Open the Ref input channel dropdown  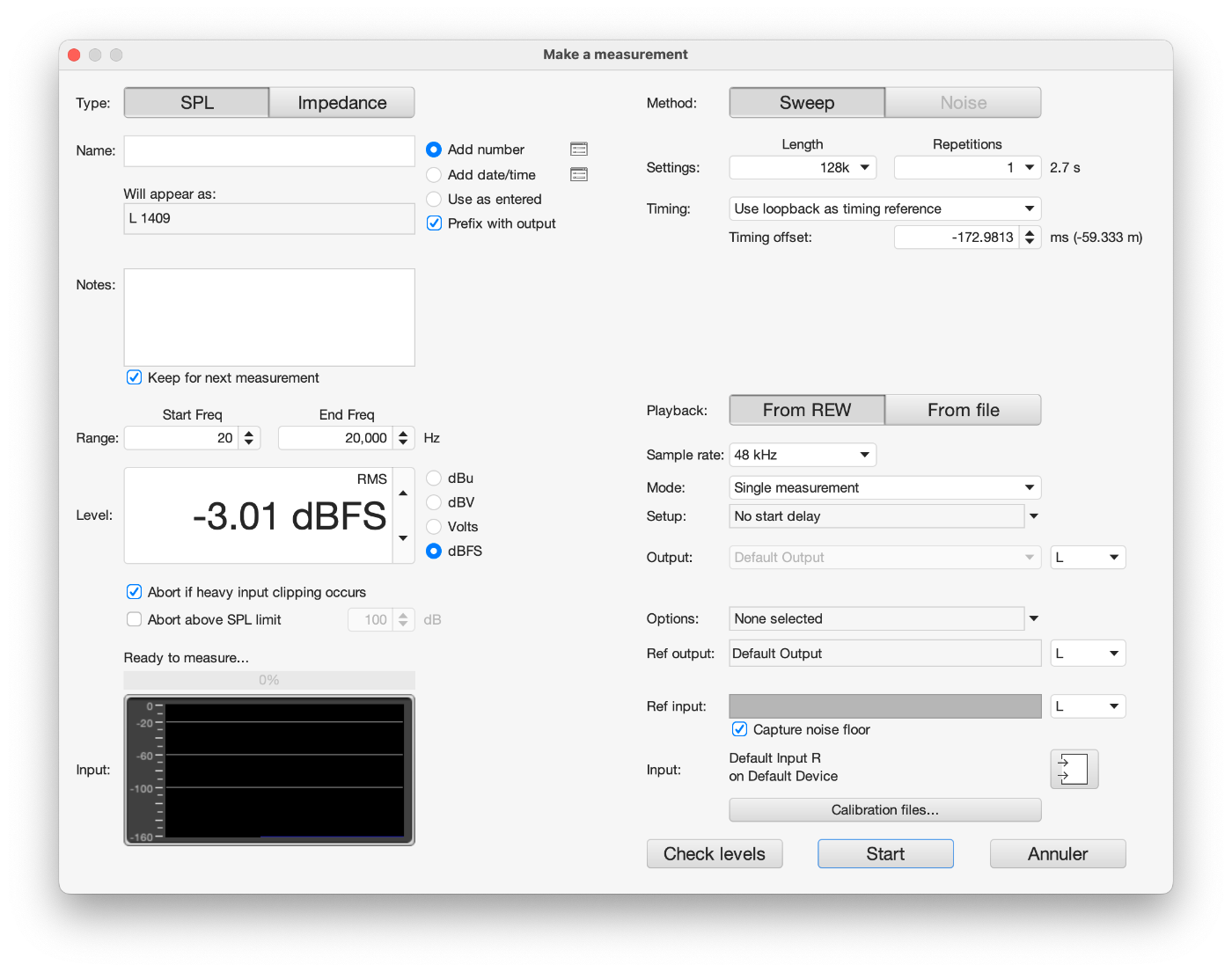pos(1088,706)
